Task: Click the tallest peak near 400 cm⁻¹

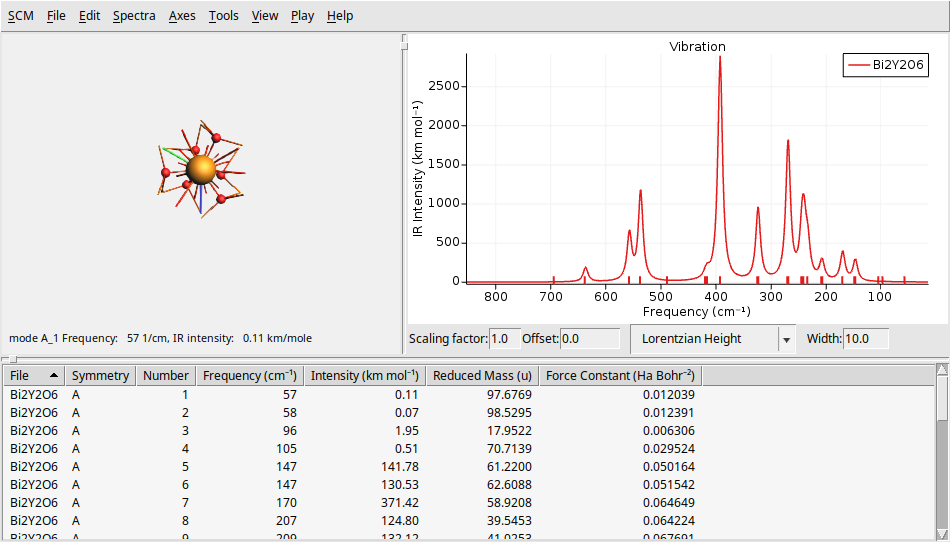Action: point(720,60)
